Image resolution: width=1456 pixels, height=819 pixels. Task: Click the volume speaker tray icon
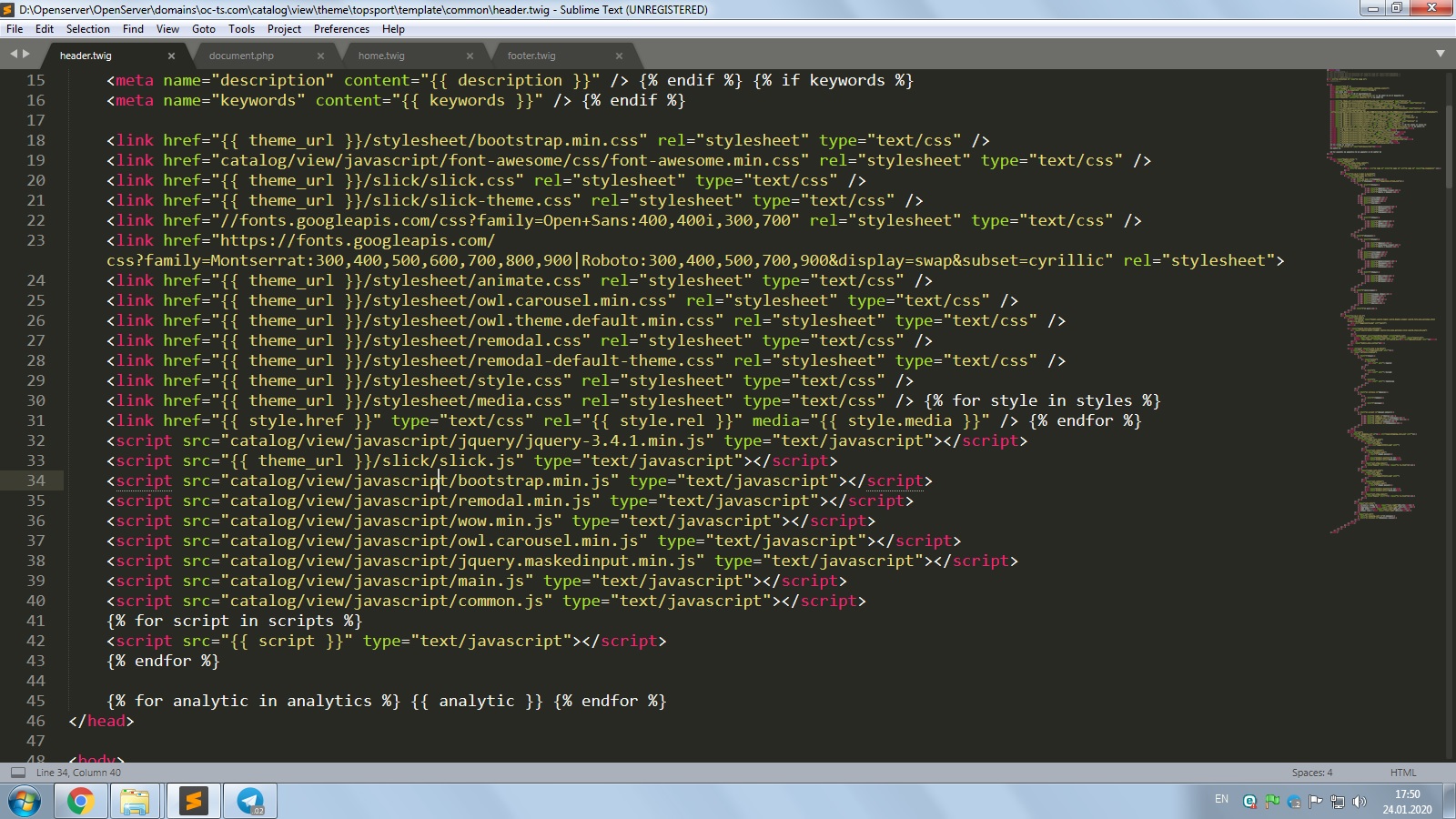1360,802
